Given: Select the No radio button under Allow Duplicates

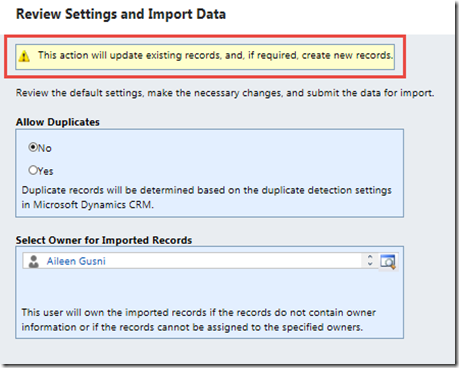Looking at the screenshot, I should click(x=33, y=147).
